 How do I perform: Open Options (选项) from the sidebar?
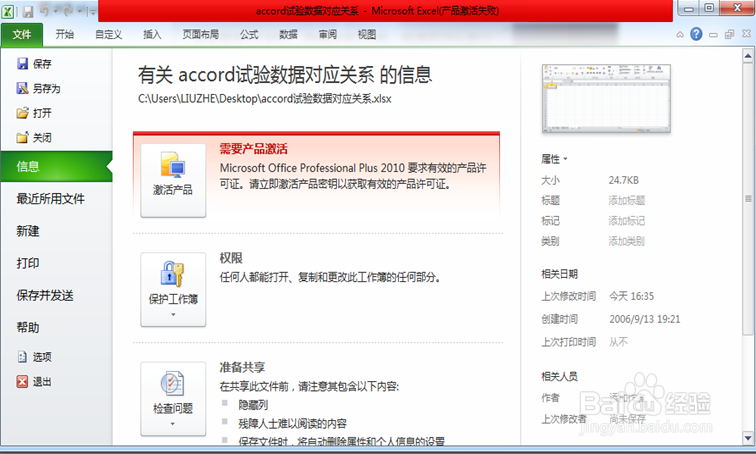(34, 357)
